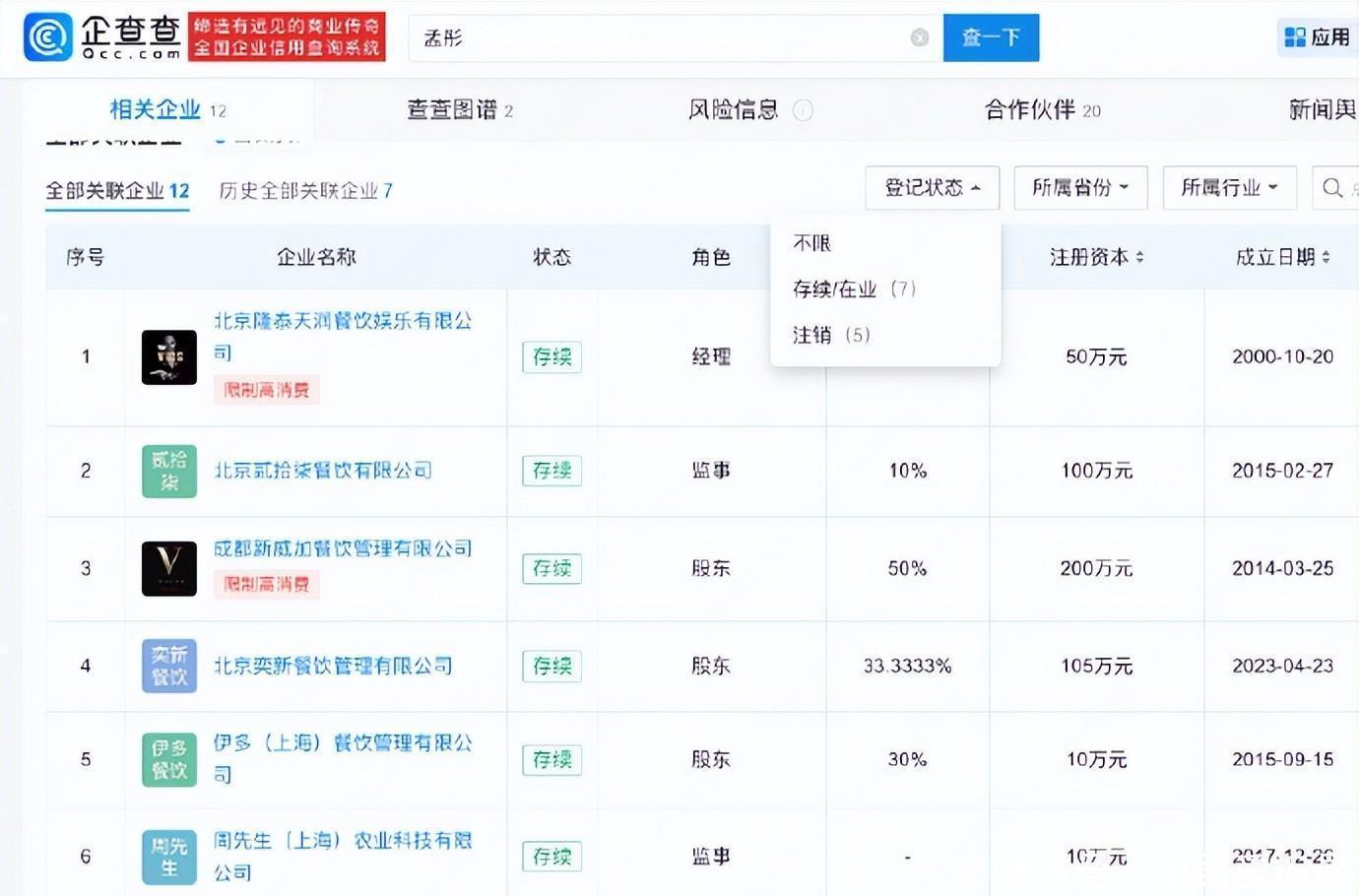The image size is (1359, 896).
Task: Open 北京隆泰天润餐饮娱乐有限公司 link
Action: pyautogui.click(x=343, y=336)
